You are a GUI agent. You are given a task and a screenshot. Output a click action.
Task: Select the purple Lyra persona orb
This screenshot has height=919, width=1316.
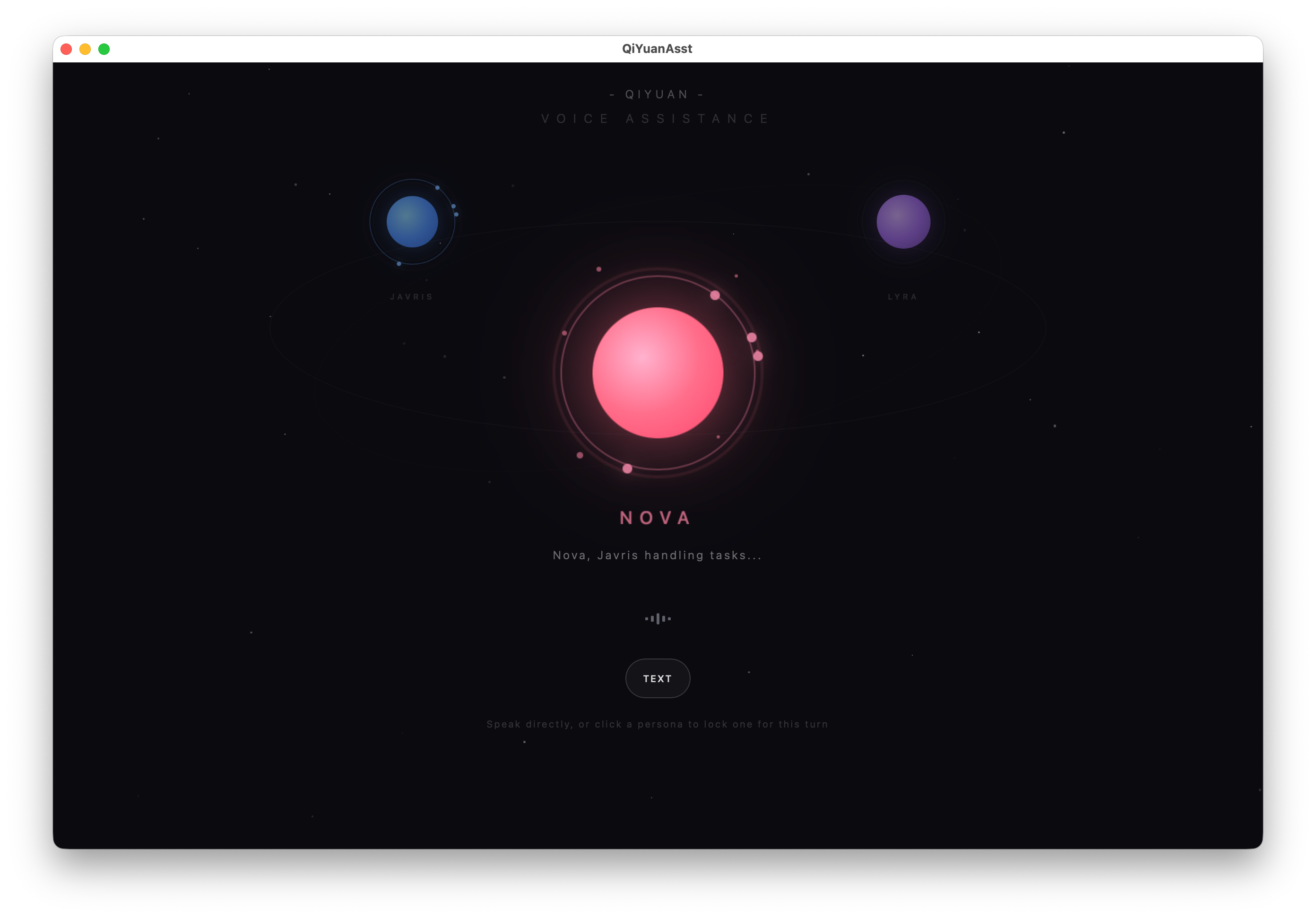tap(903, 222)
